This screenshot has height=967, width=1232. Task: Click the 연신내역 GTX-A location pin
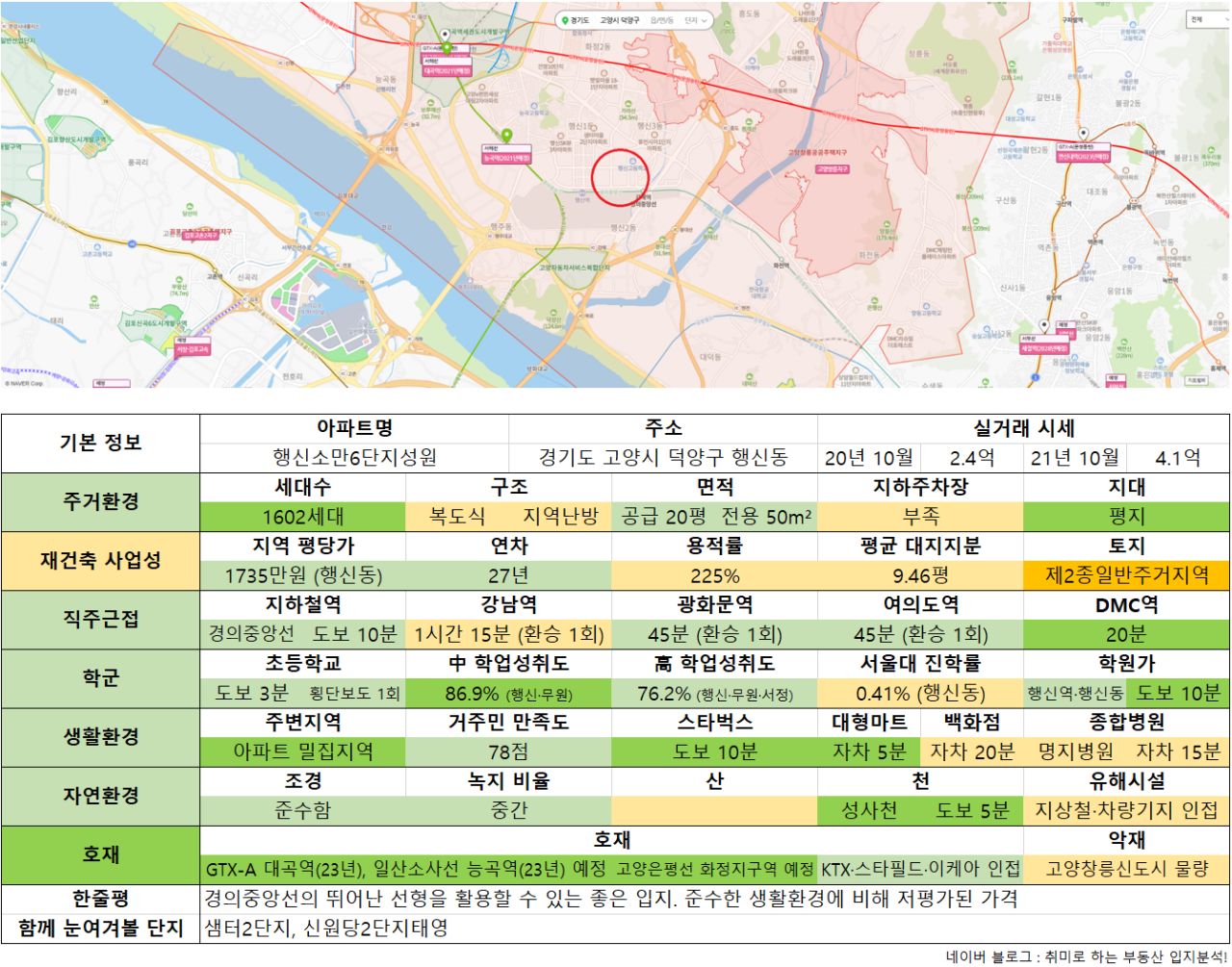1083,134
